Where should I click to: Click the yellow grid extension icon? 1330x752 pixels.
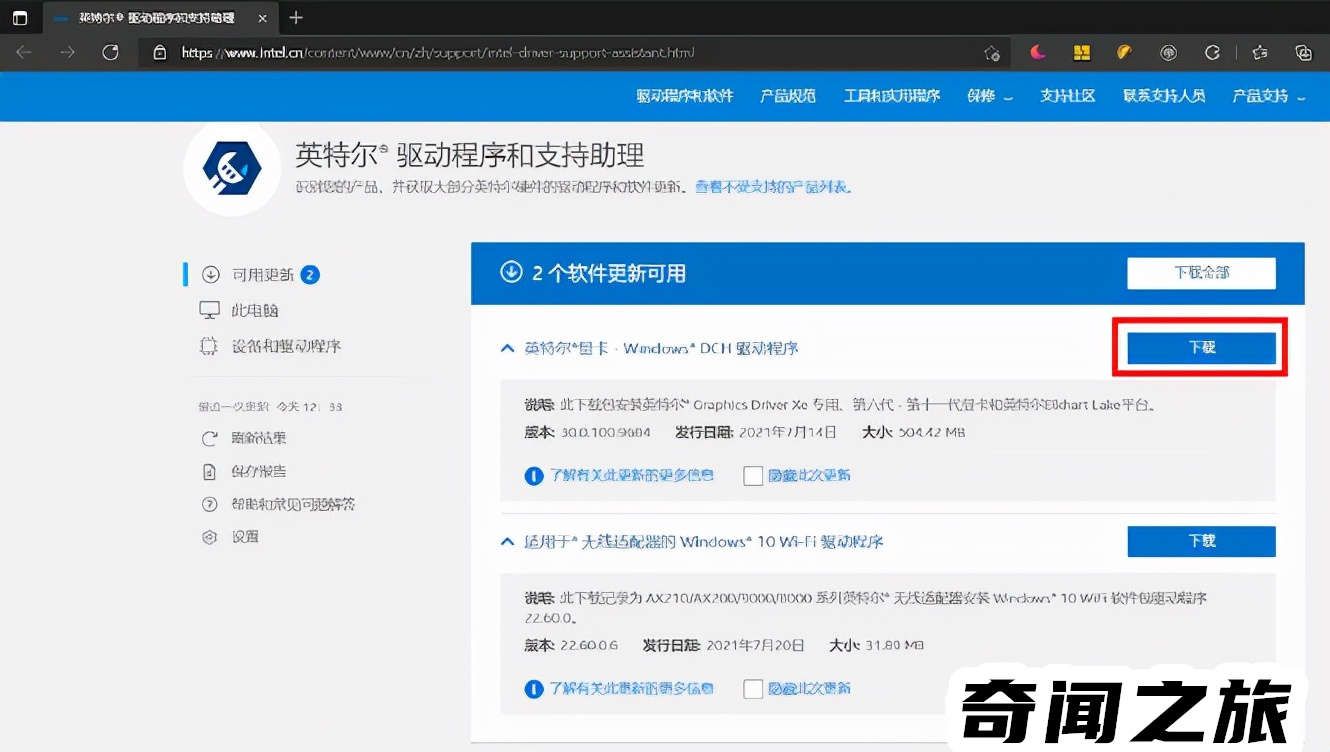pyautogui.click(x=1081, y=53)
